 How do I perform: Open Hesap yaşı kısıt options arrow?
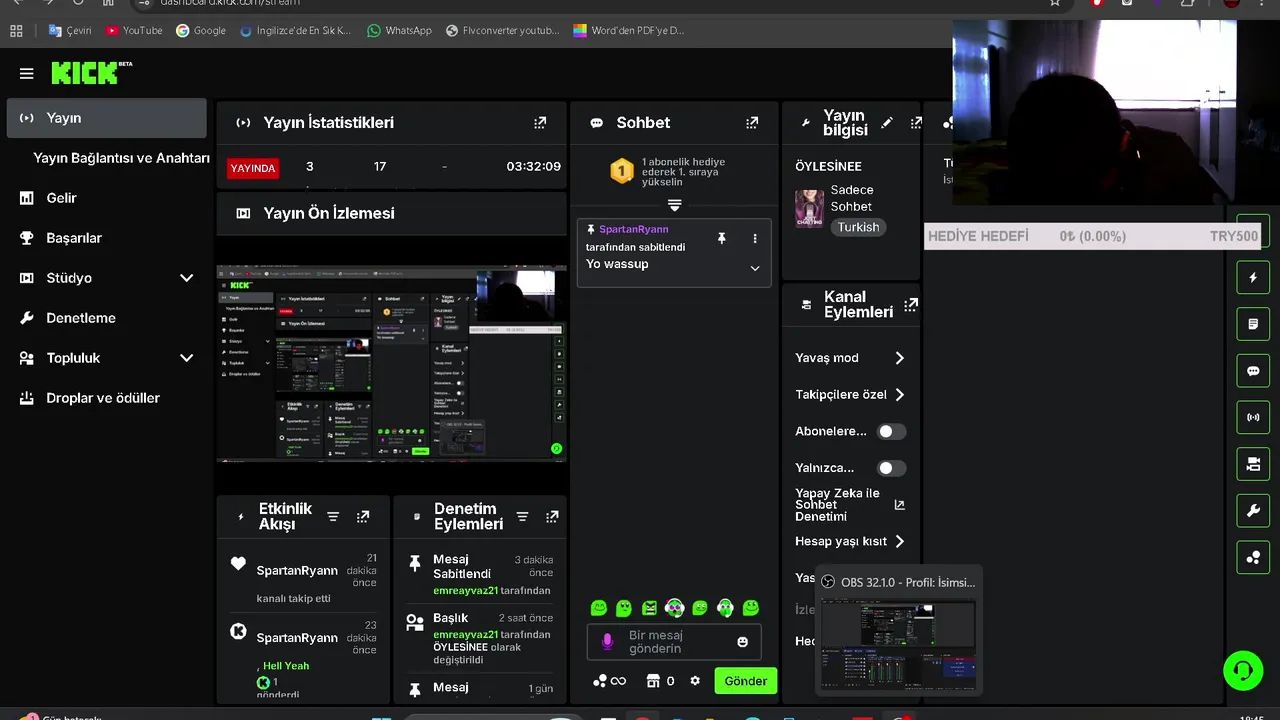tap(899, 541)
